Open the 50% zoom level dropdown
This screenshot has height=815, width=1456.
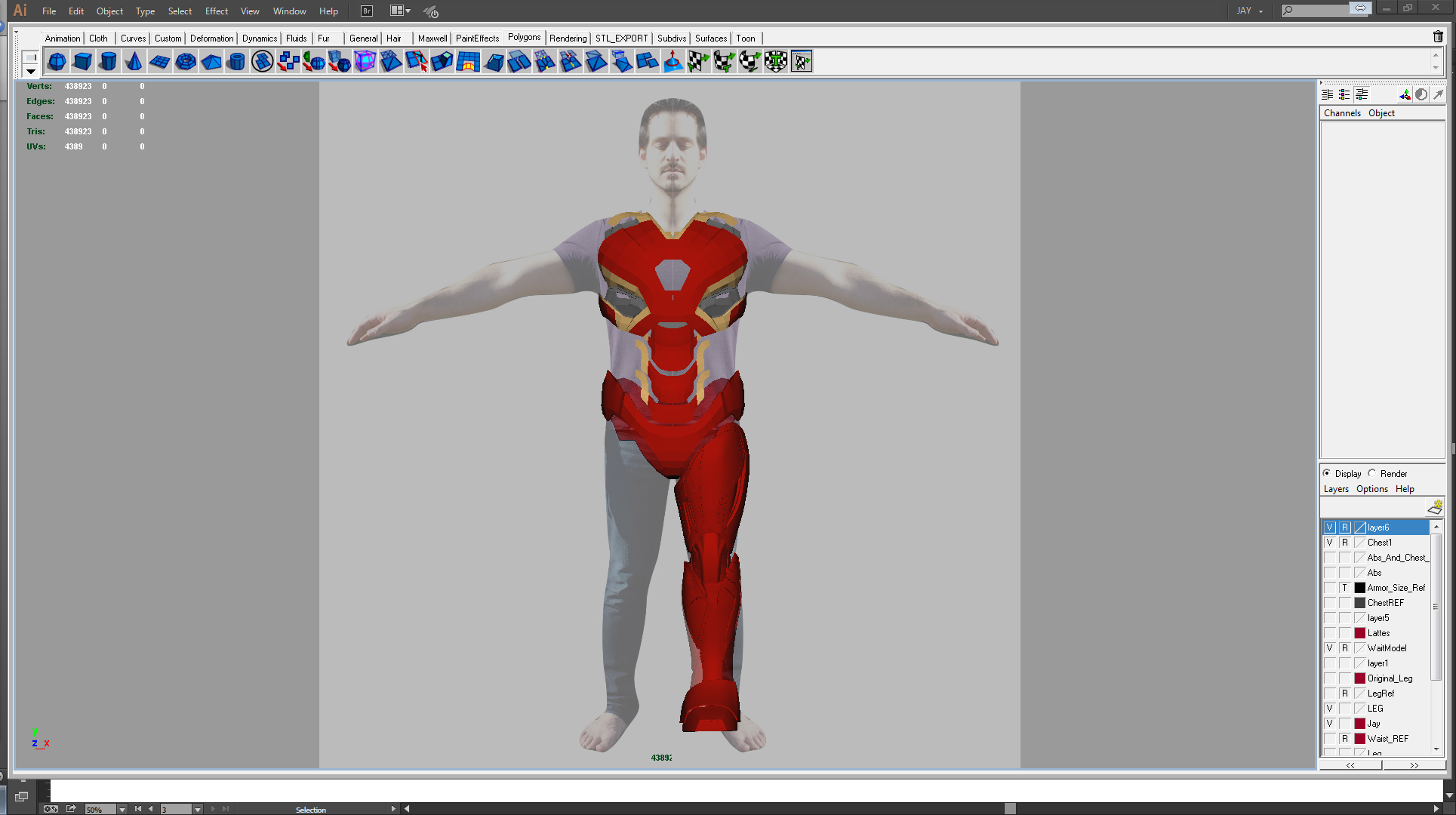(x=122, y=809)
